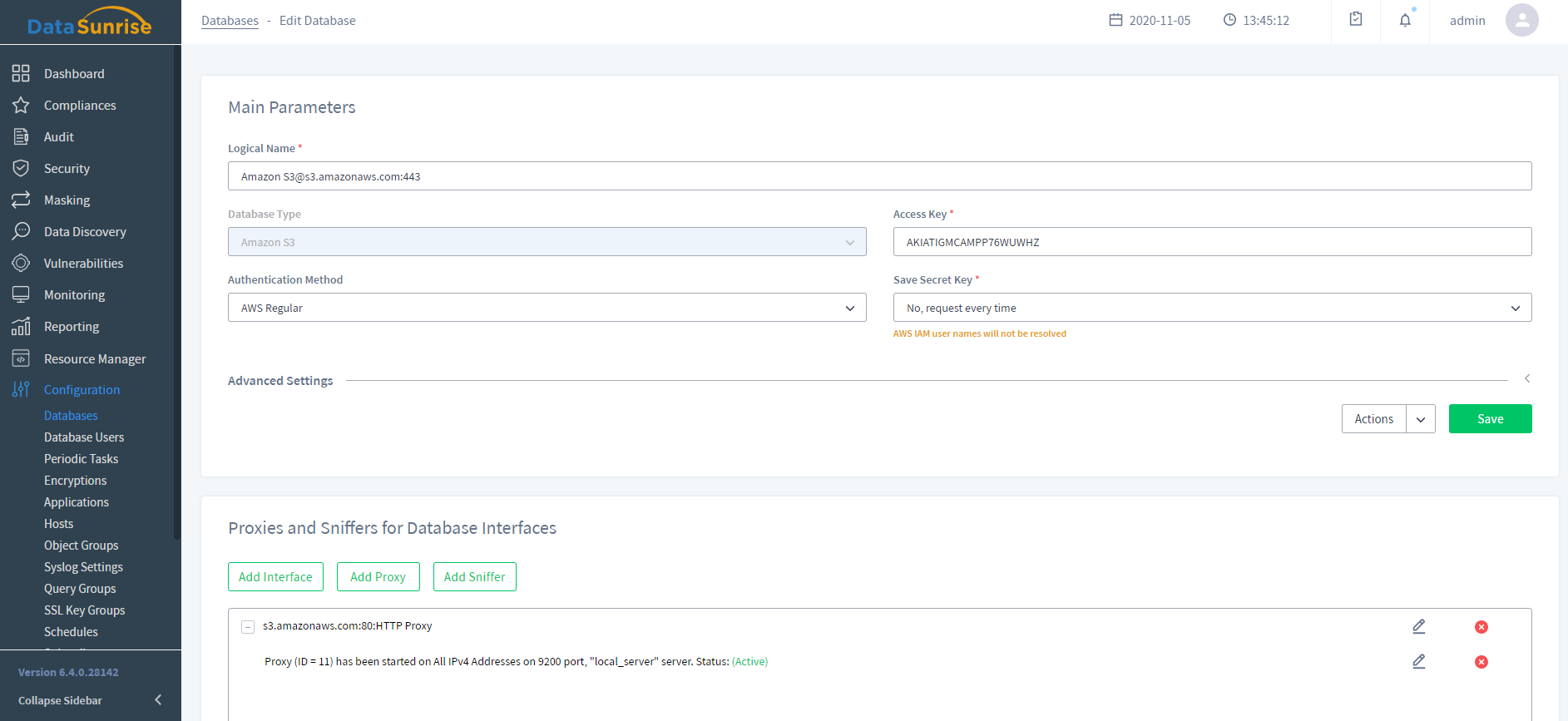Collapse the sidebar
Screen dimensions: 1568x721
157,700
